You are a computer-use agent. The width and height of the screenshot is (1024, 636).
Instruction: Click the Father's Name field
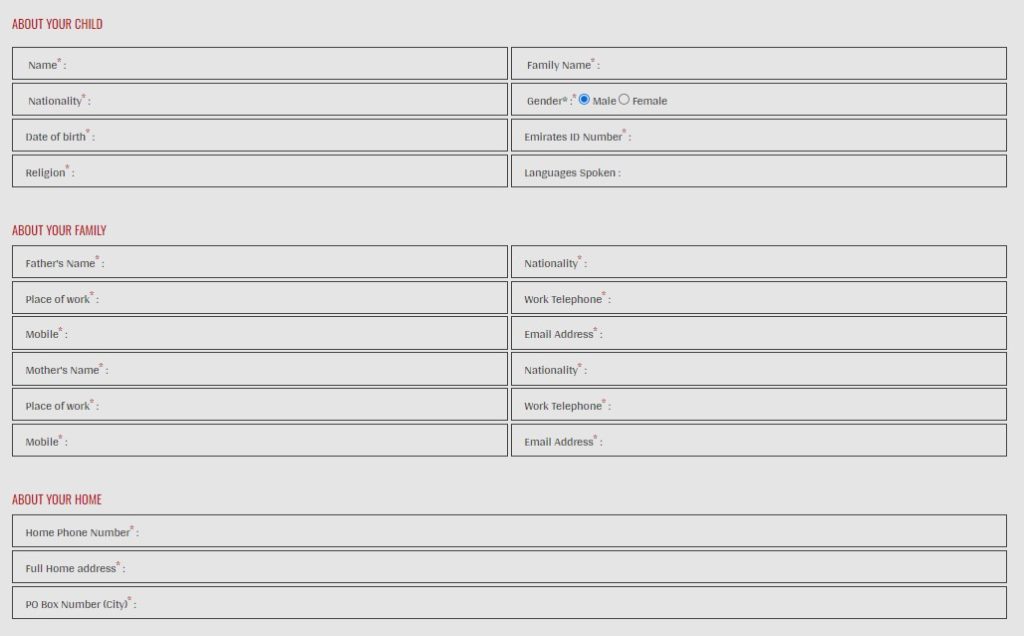[300, 262]
